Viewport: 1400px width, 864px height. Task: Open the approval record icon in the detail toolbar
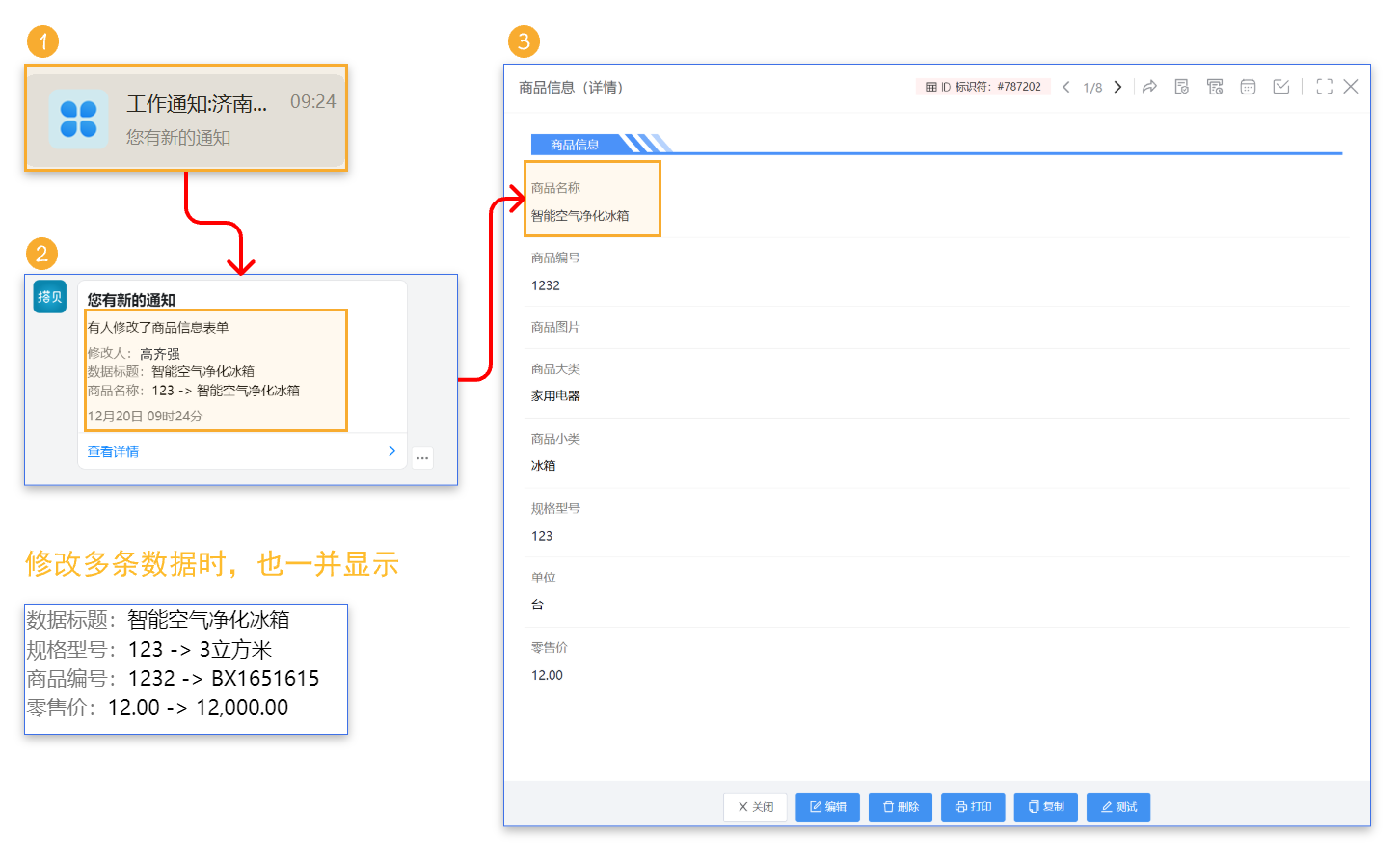tap(1182, 86)
